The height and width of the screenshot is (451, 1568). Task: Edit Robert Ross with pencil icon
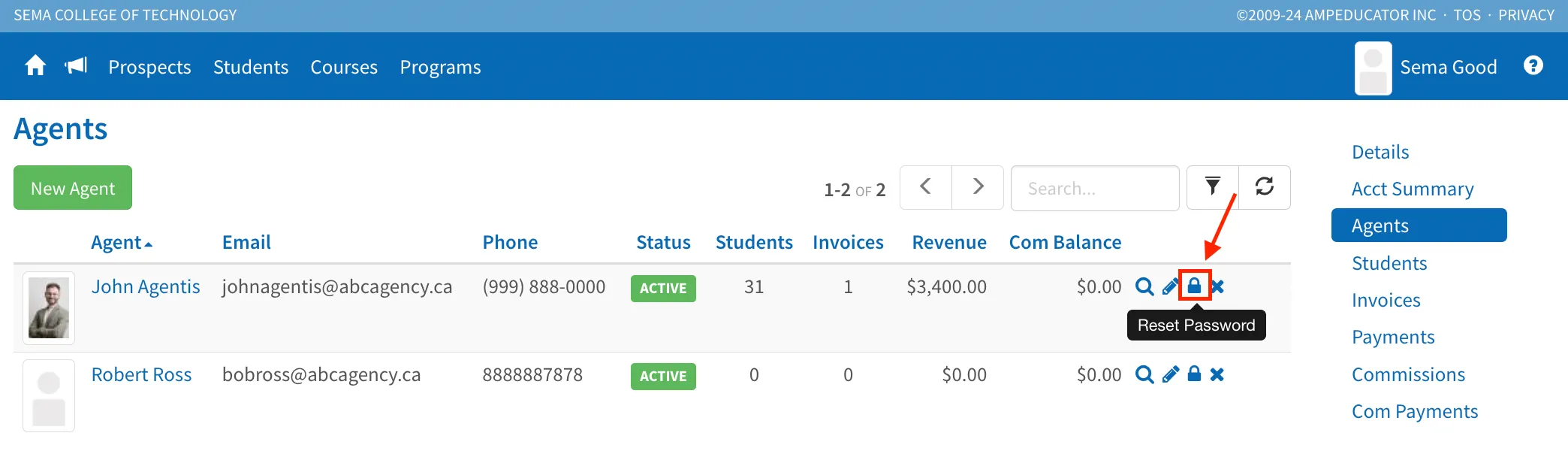pos(1170,374)
